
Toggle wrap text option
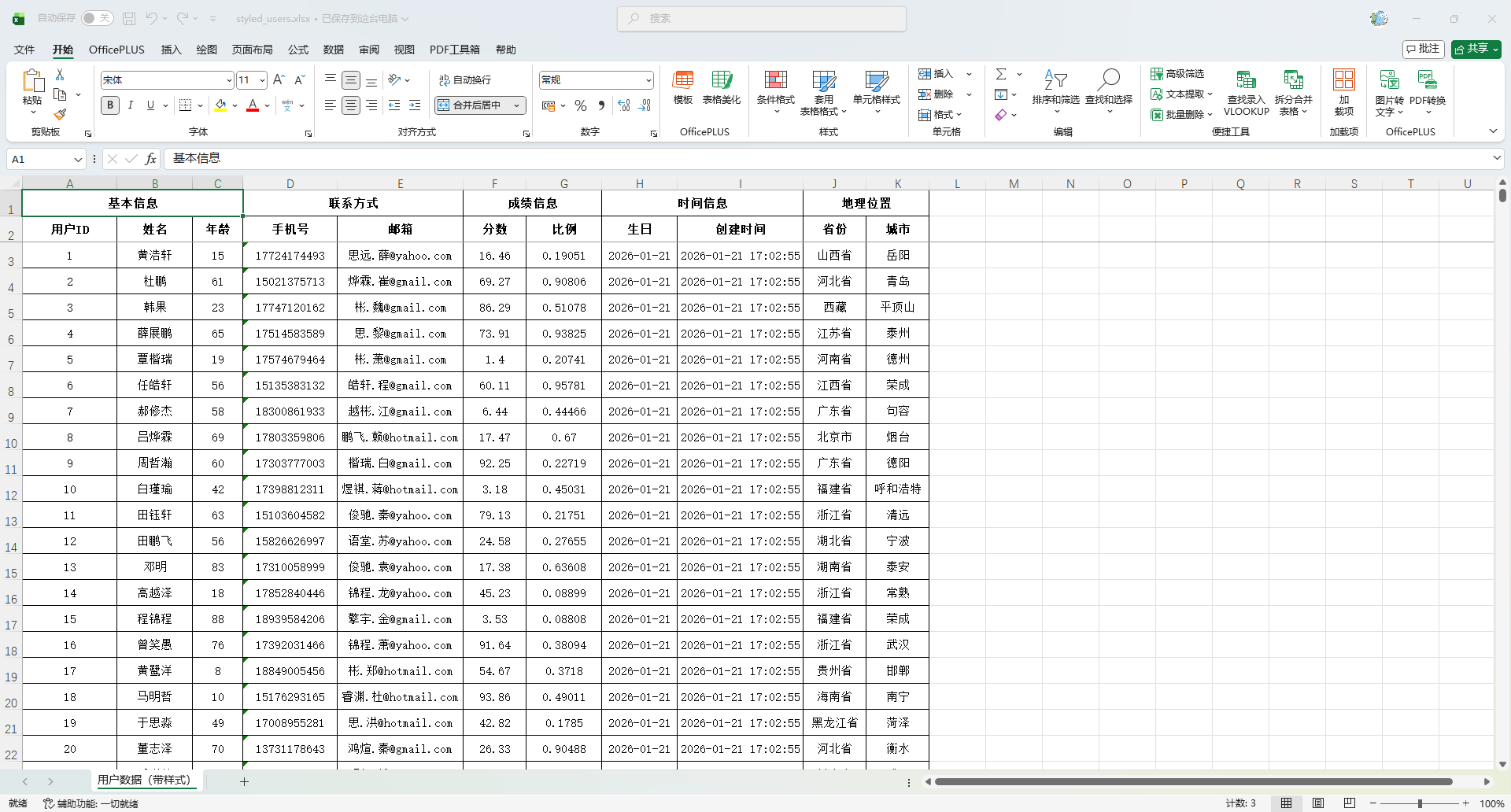coord(465,80)
